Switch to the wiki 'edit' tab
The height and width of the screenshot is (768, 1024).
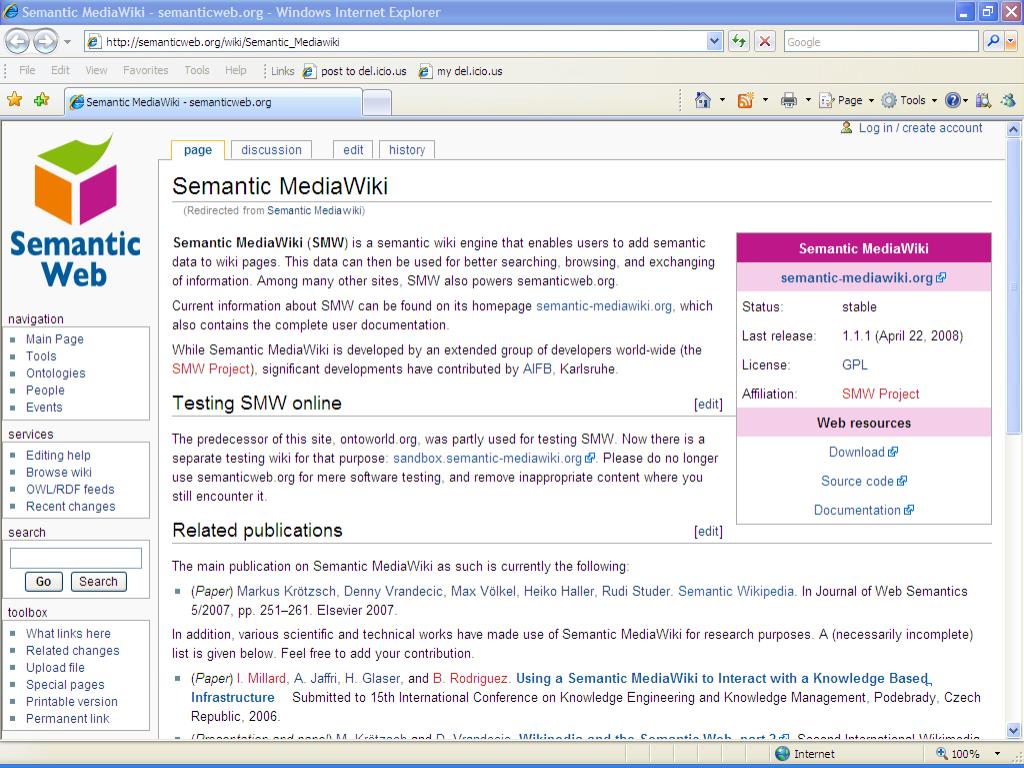tap(353, 150)
